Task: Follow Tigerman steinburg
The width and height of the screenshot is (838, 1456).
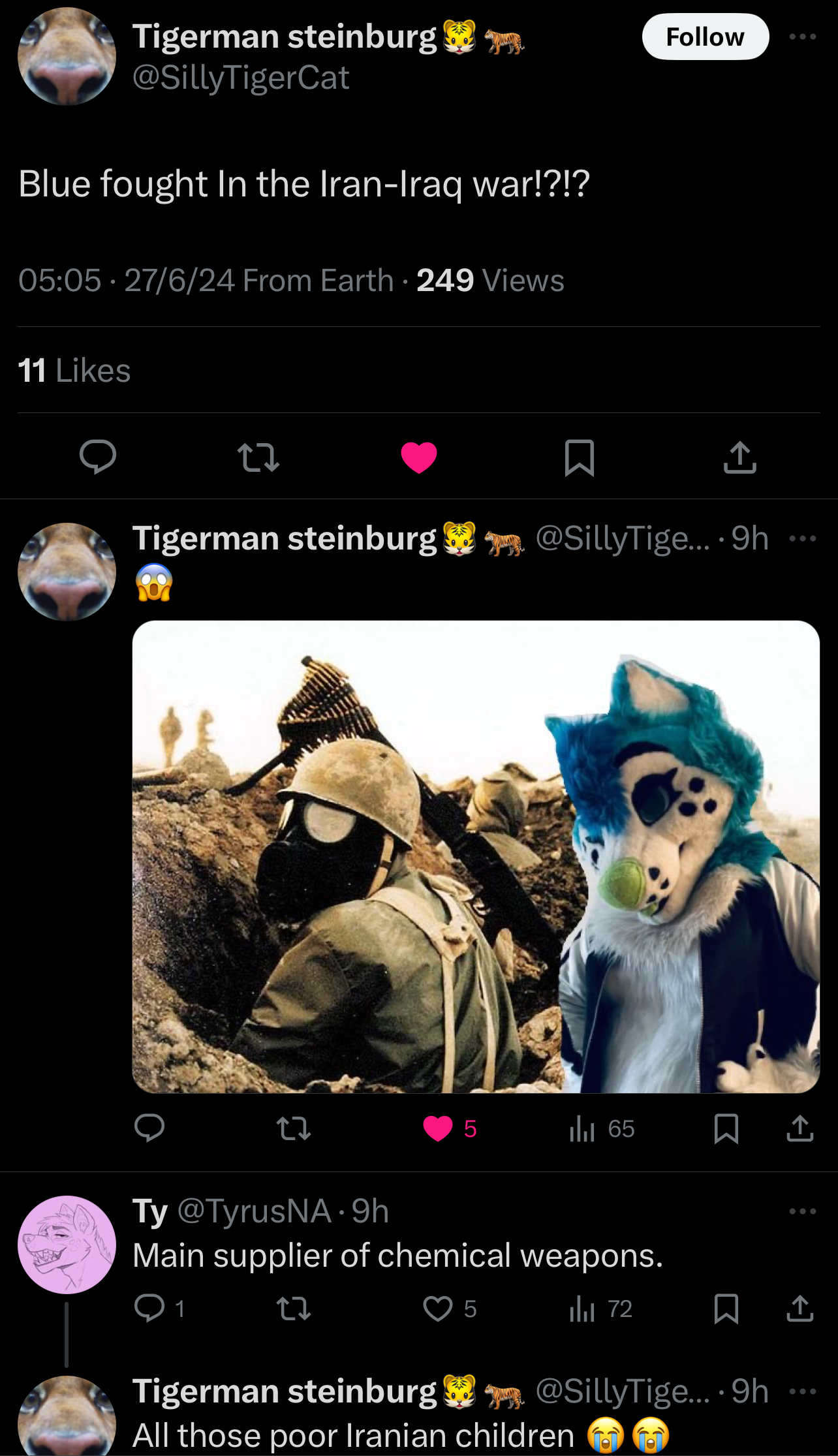Action: pyautogui.click(x=706, y=37)
